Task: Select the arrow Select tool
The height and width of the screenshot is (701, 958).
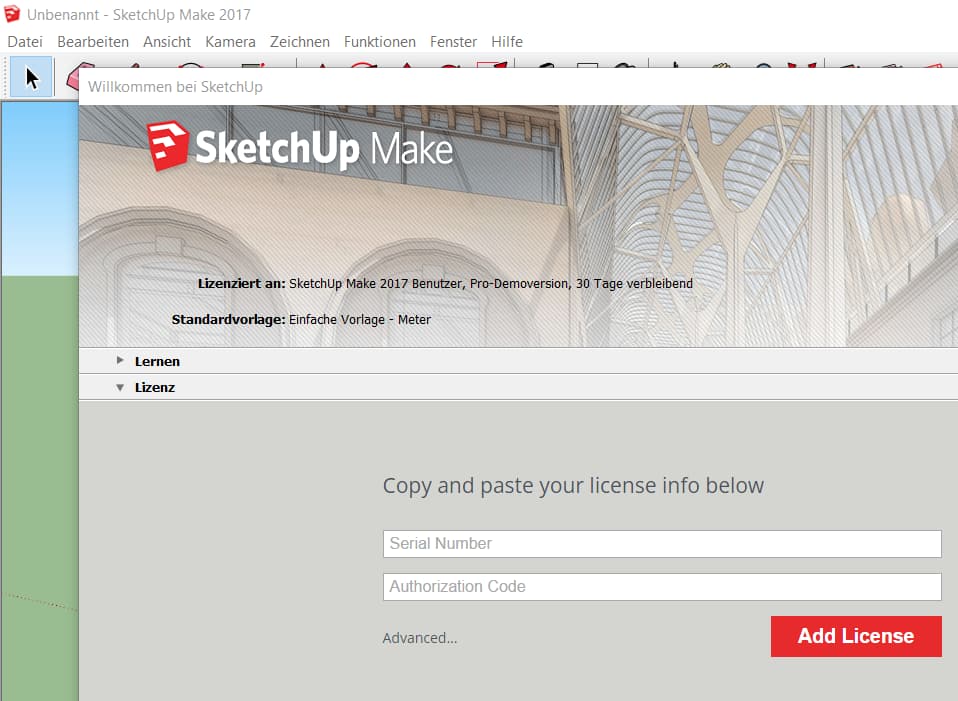Action: (31, 78)
